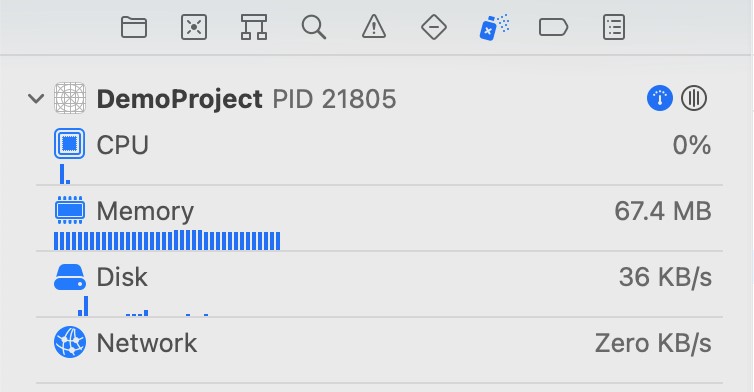
Task: Select the Disk gauge row
Action: click(379, 285)
